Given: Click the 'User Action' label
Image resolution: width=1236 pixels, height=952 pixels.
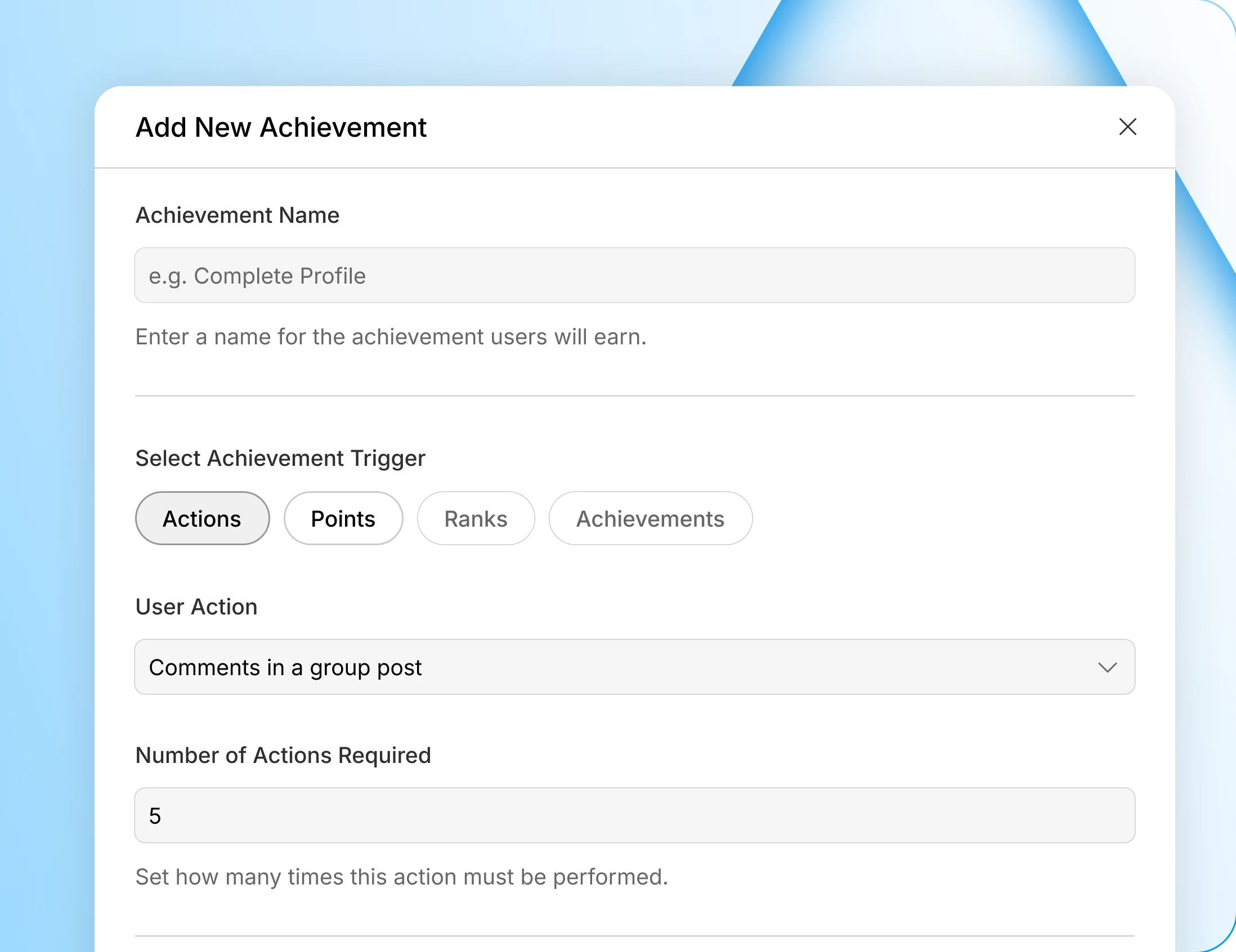Looking at the screenshot, I should [196, 607].
